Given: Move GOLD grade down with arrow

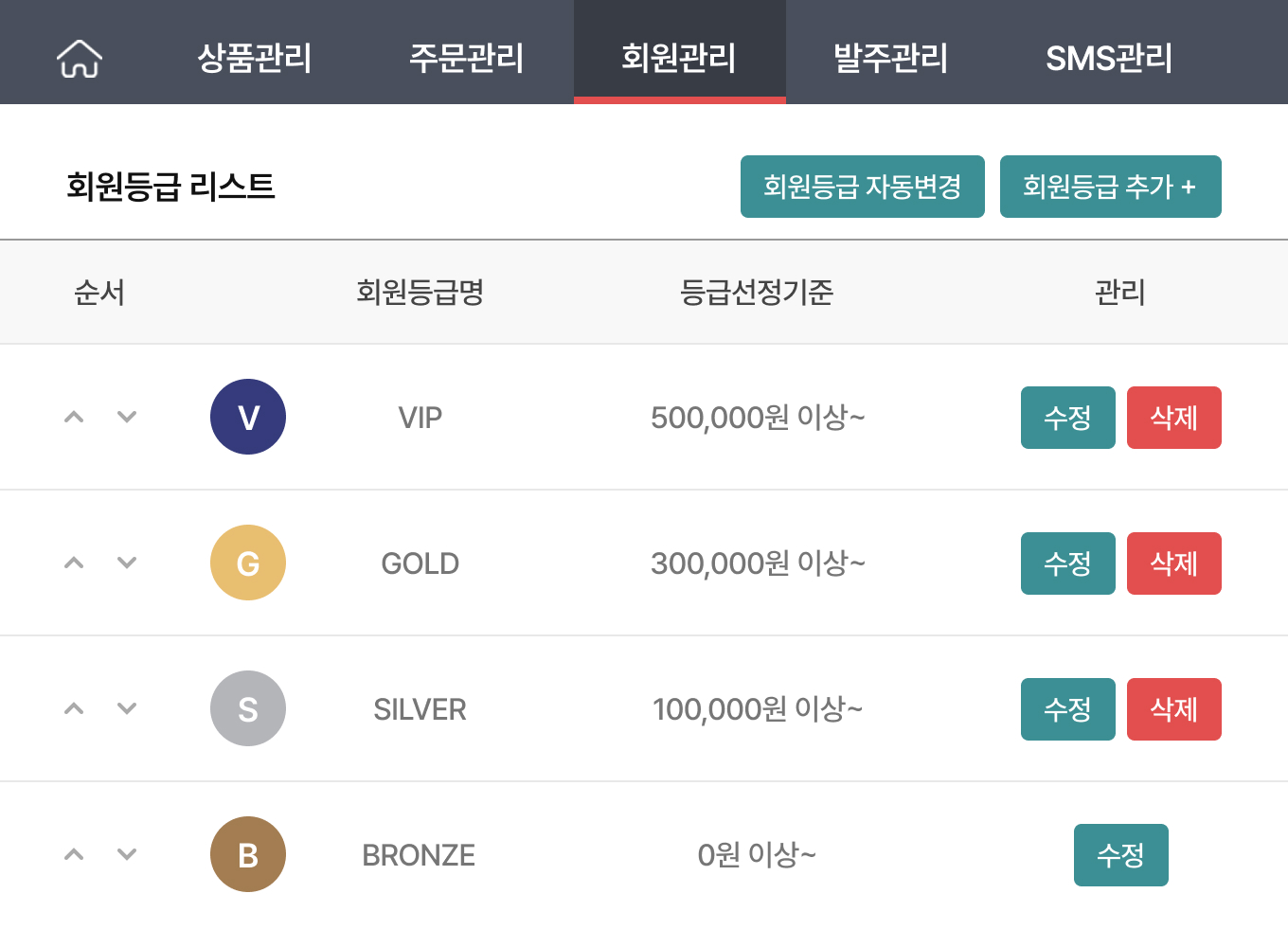Looking at the screenshot, I should point(127,563).
